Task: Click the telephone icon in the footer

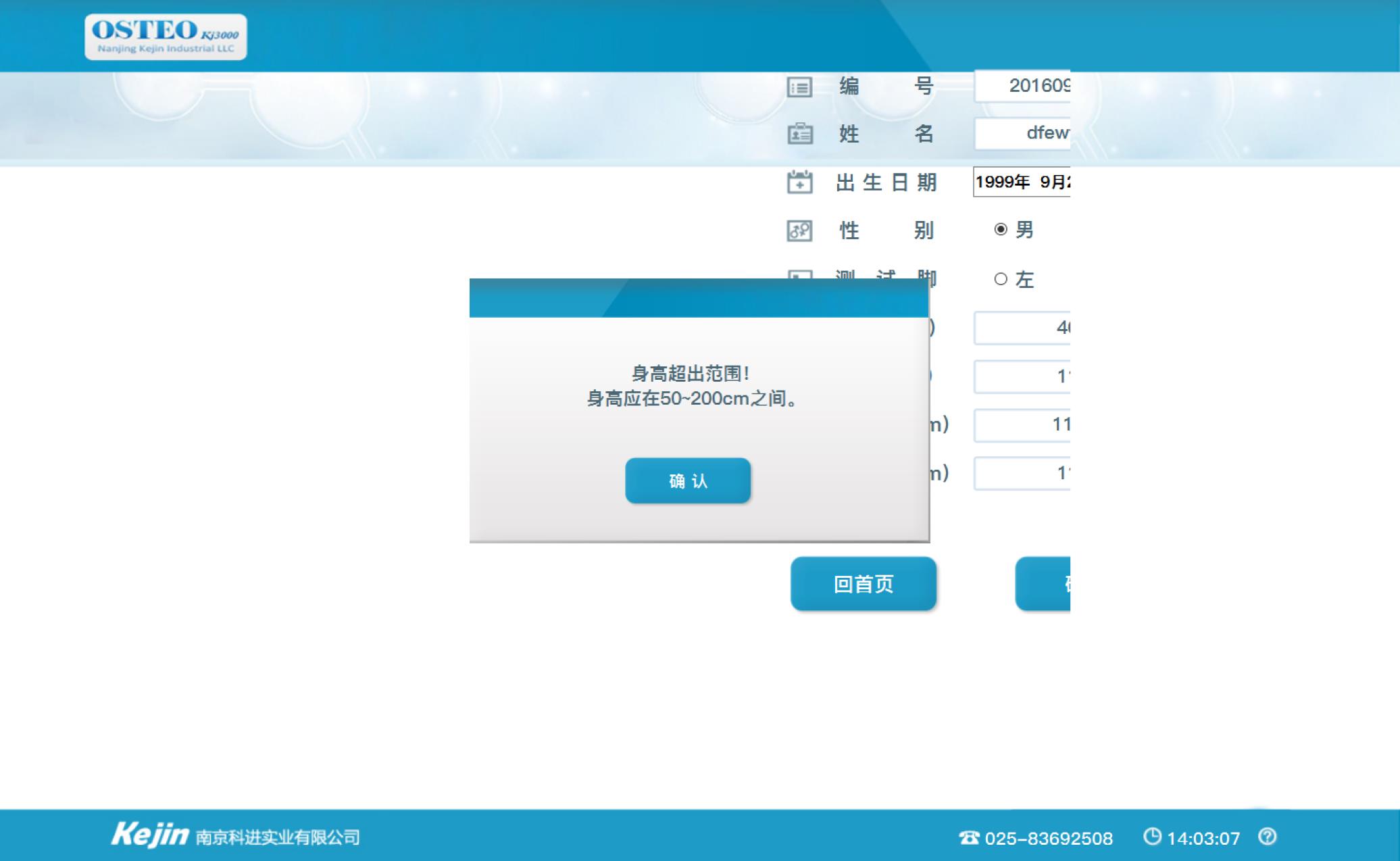Action: coord(969,838)
